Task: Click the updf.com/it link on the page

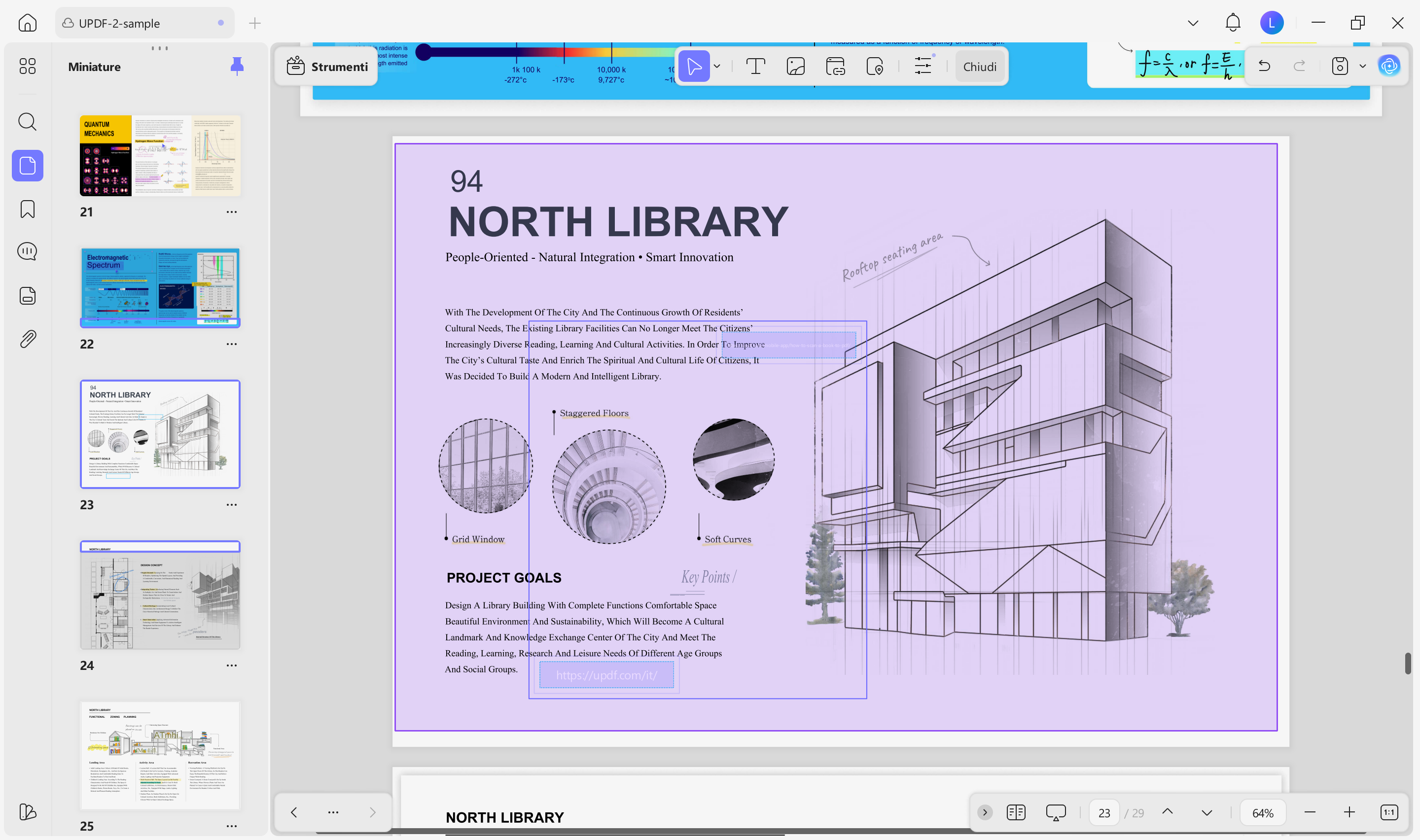Action: [606, 675]
